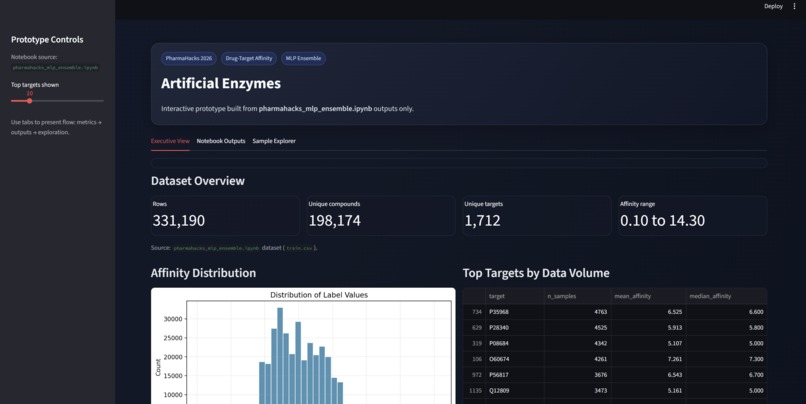Viewport: 806px width, 404px height.
Task: Select target cell P28340
Action: tap(515, 327)
